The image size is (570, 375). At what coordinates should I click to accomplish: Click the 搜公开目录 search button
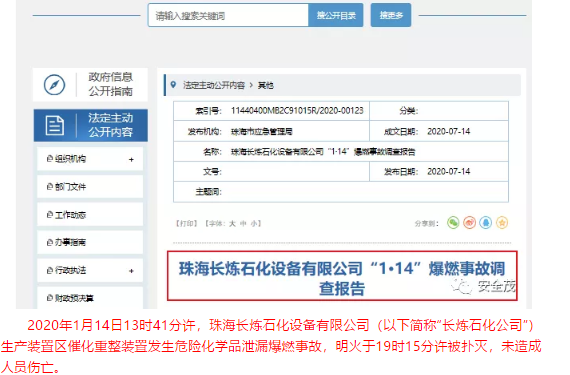pos(336,15)
